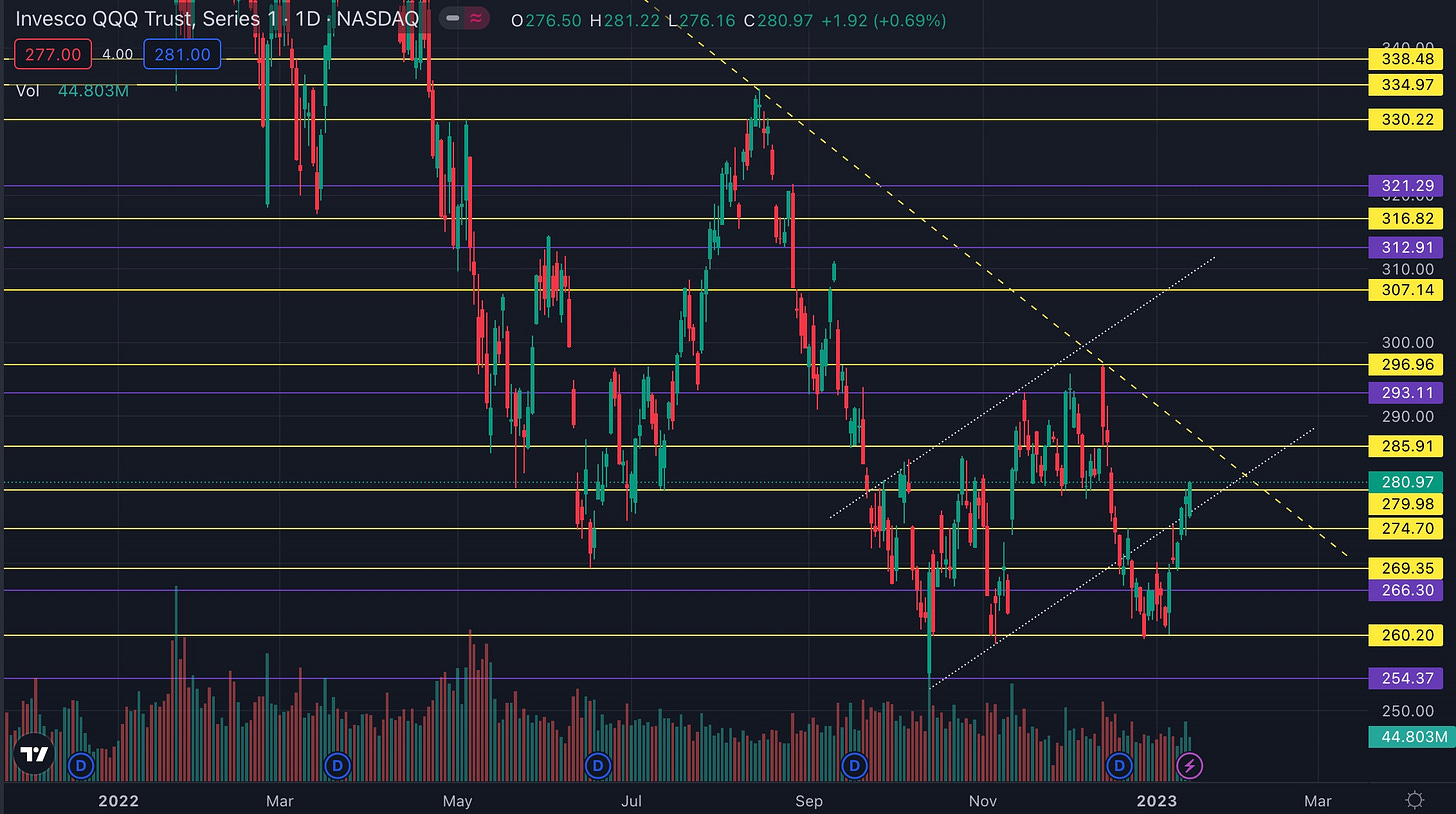The image size is (1456, 814).
Task: Click the Nov label on time axis
Action: (x=984, y=800)
